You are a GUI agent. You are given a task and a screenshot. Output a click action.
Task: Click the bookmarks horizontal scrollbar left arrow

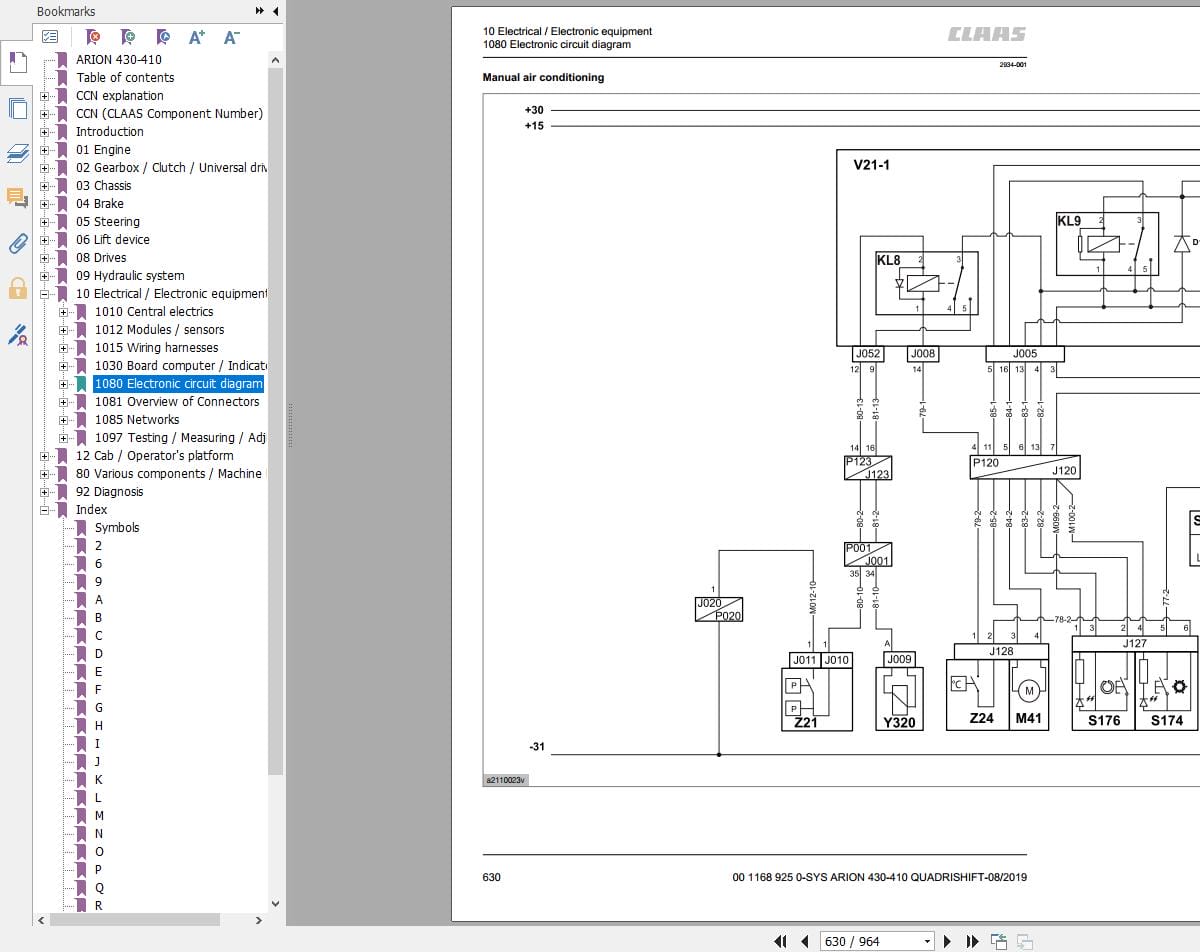[x=41, y=920]
